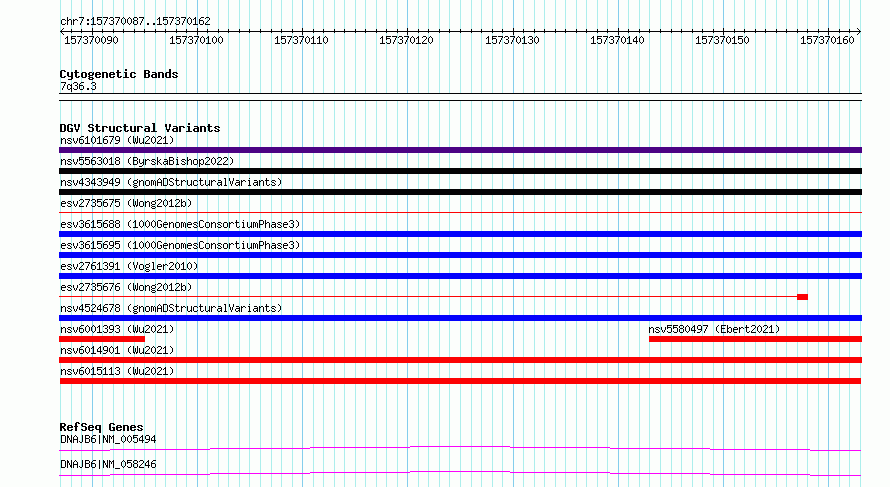Image resolution: width=890 pixels, height=487 pixels.
Task: Click ruler position 157370140
Action: tap(617, 40)
